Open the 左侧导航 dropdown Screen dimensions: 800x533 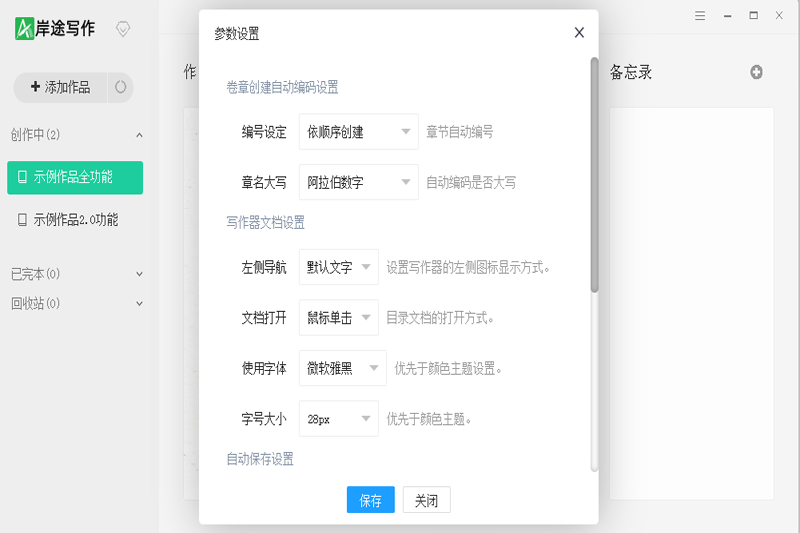339,267
